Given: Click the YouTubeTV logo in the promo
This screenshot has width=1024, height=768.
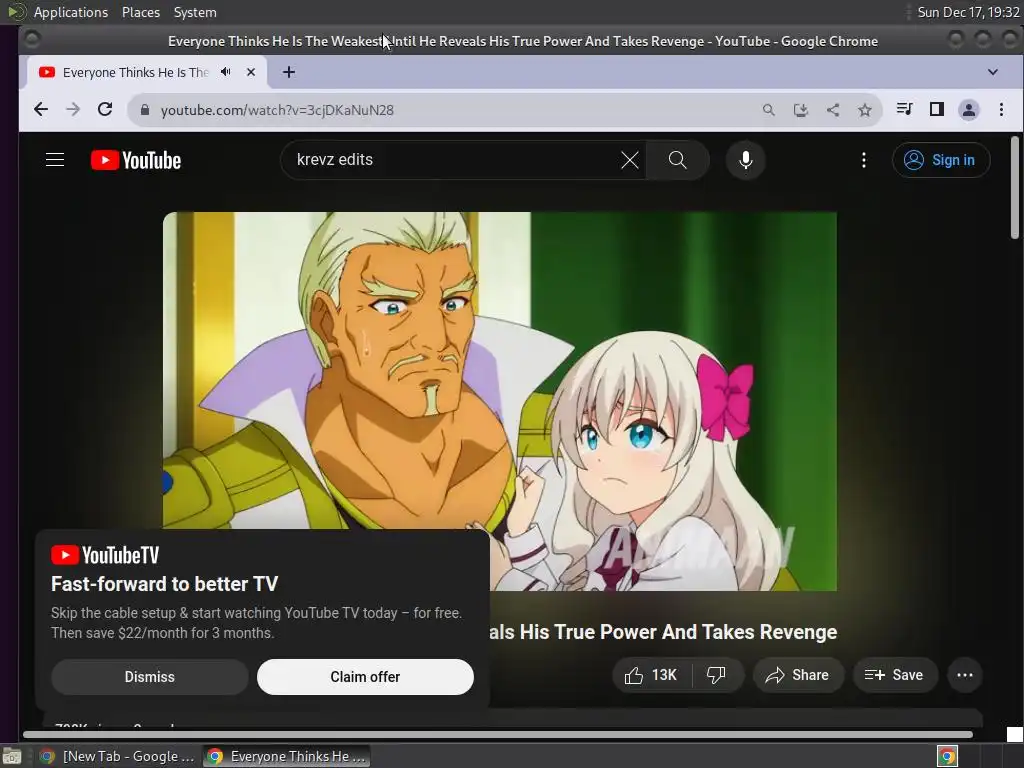Looking at the screenshot, I should pyautogui.click(x=105, y=555).
